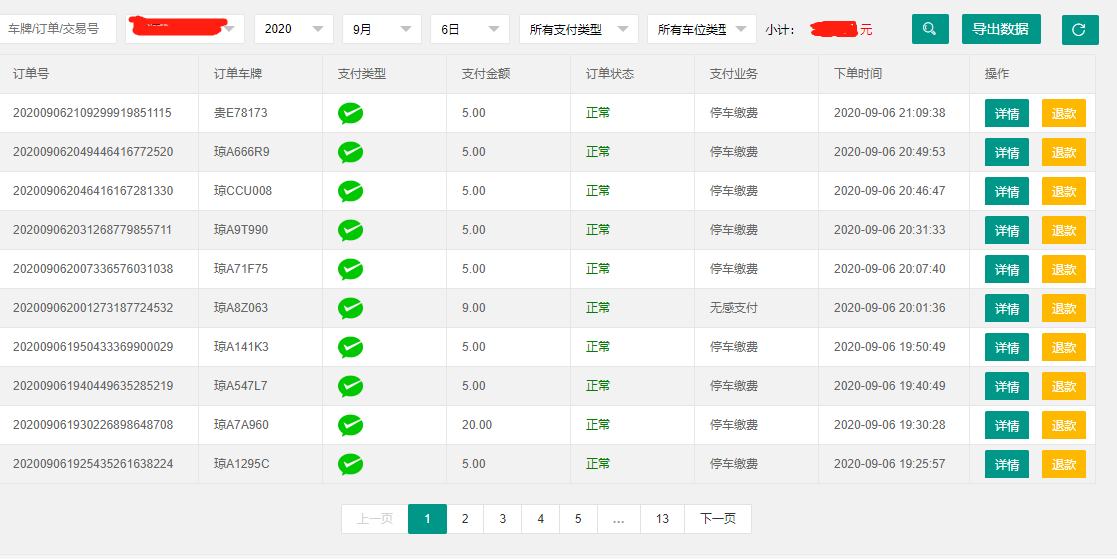The width and height of the screenshot is (1117, 559).
Task: Open 详情 for plate 琼A666R9
Action: coord(1007,152)
